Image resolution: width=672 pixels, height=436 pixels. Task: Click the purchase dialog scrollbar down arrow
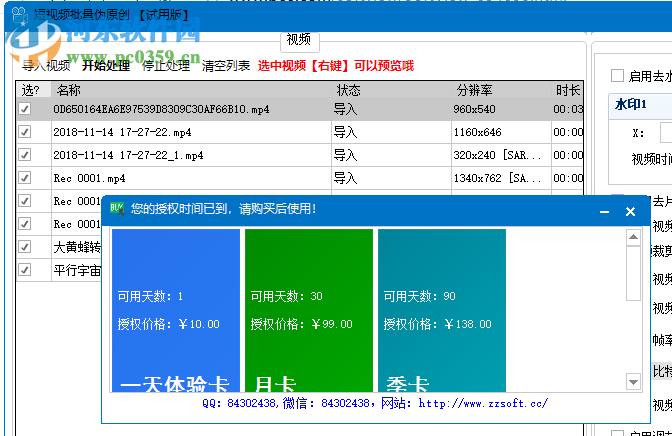point(633,381)
